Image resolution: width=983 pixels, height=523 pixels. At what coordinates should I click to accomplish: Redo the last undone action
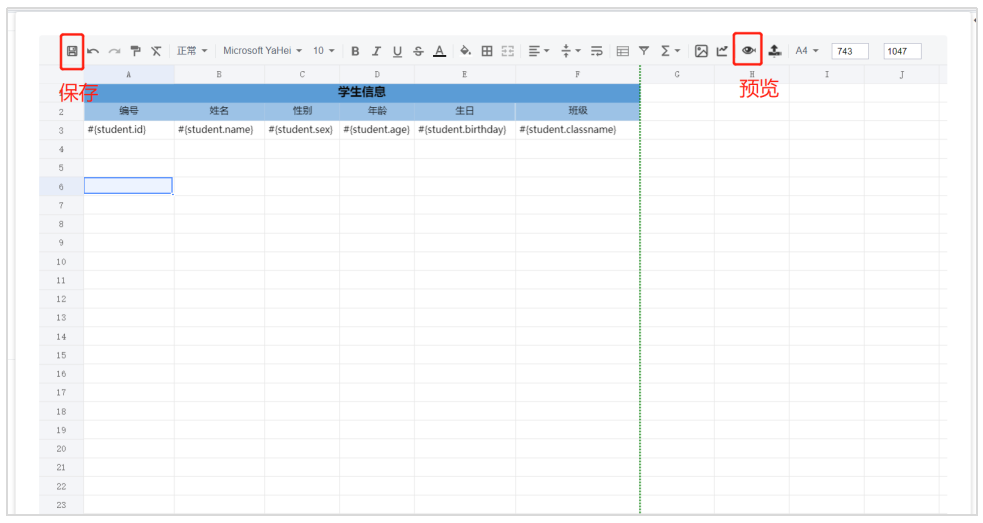pyautogui.click(x=114, y=51)
